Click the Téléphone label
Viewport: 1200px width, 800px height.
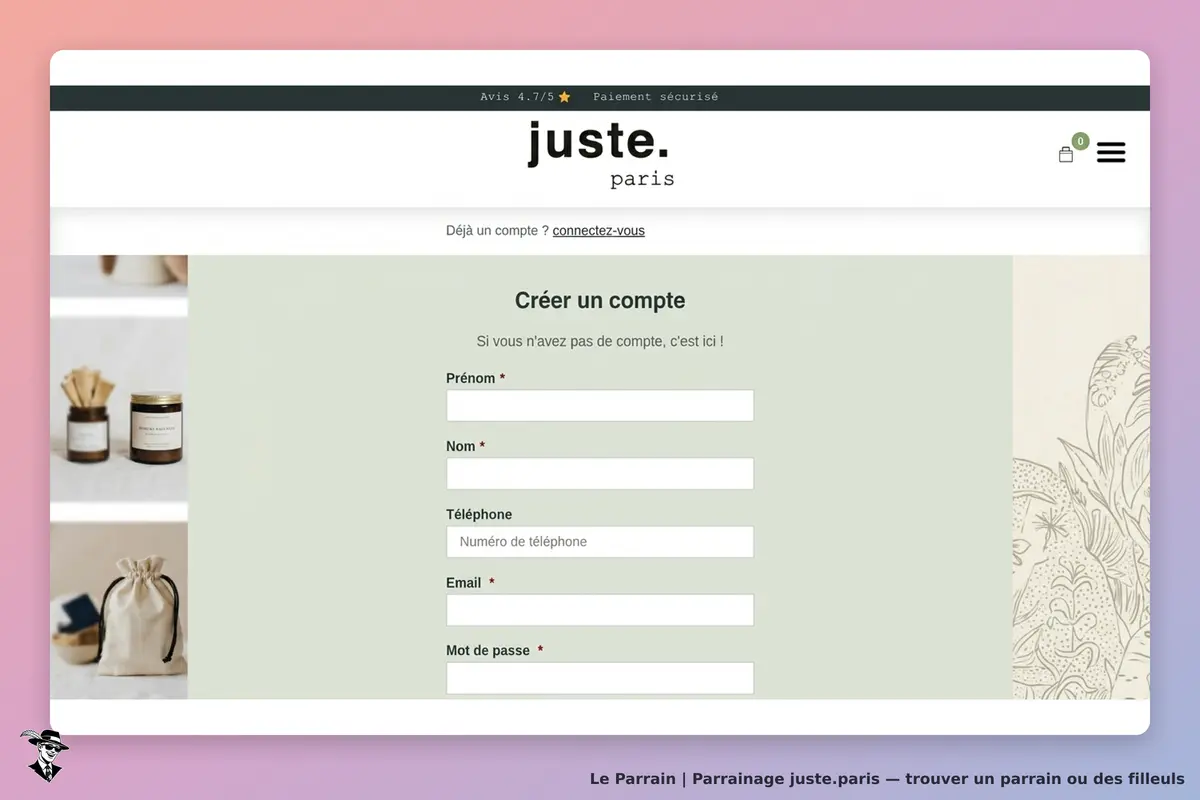(x=479, y=515)
